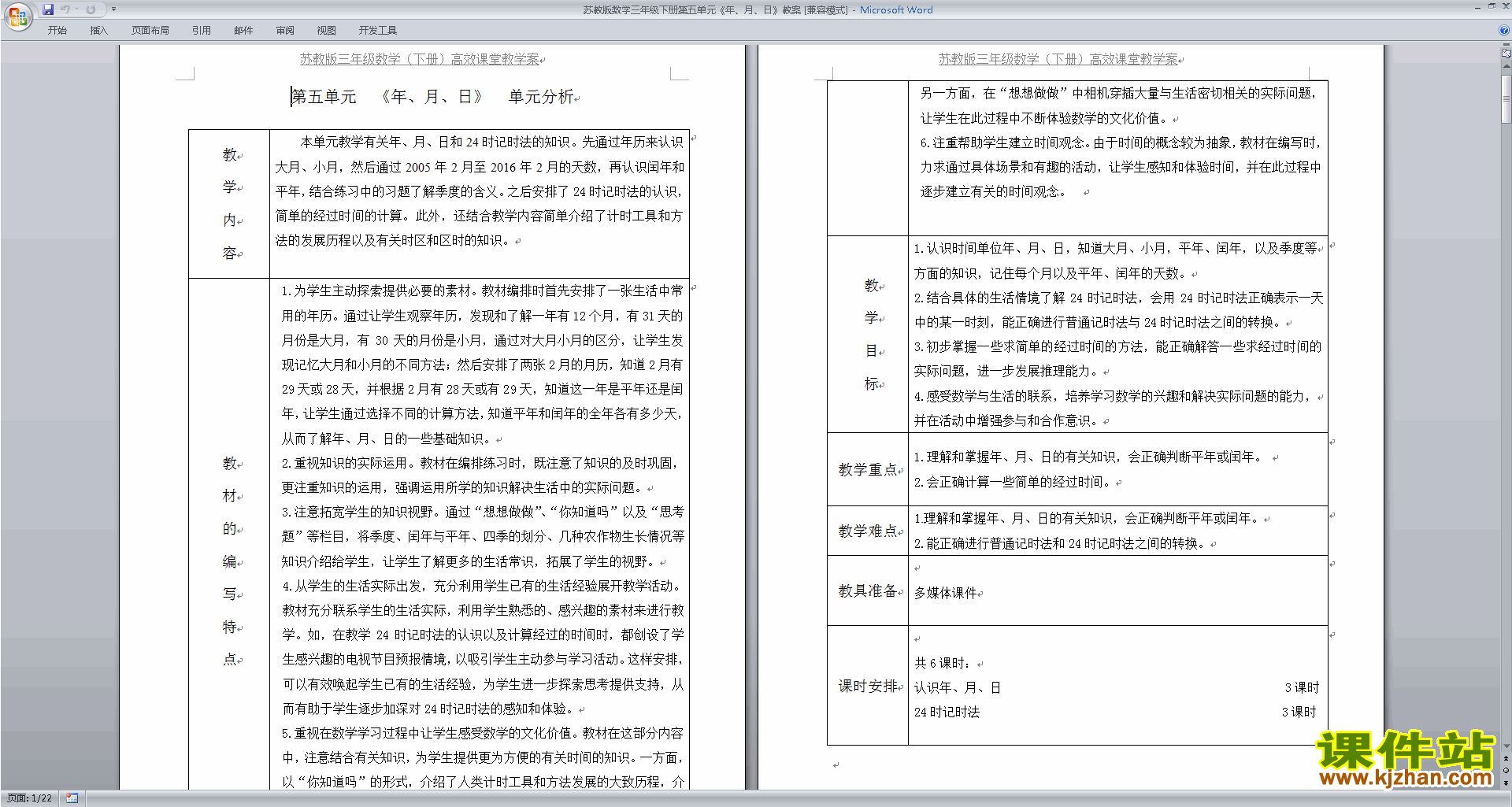Viewport: 1512px width, 807px height.
Task: Click the 教学重点 label cell
Action: (x=868, y=469)
